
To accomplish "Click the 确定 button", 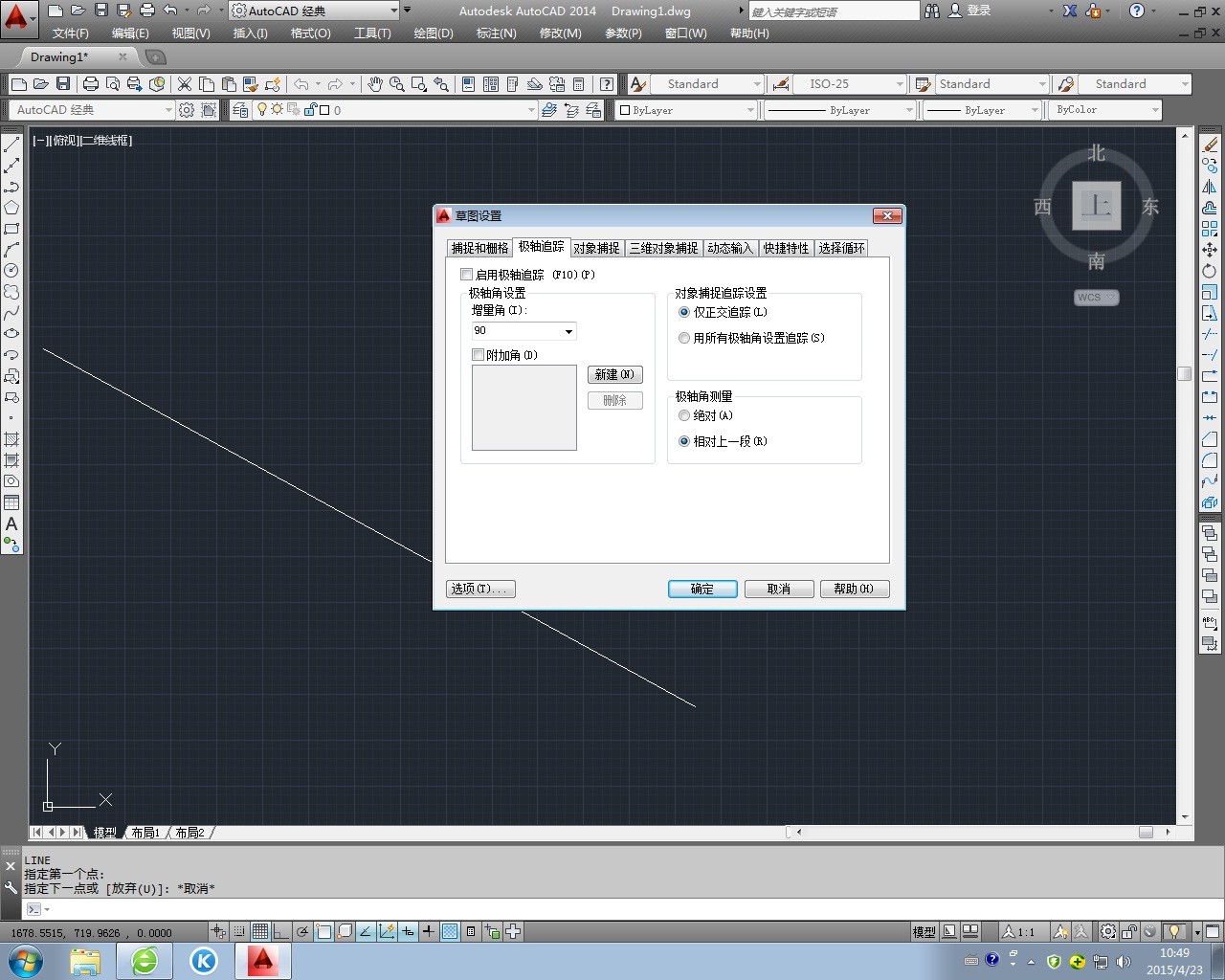I will coord(702,589).
